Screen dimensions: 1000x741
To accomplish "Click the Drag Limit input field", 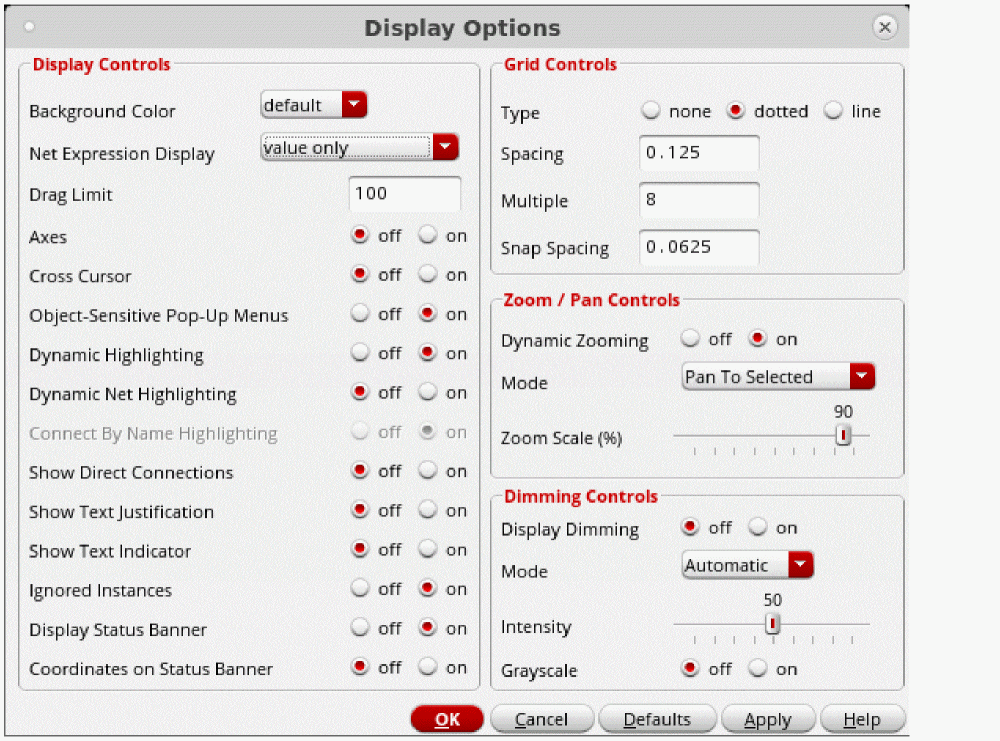I will click(405, 194).
